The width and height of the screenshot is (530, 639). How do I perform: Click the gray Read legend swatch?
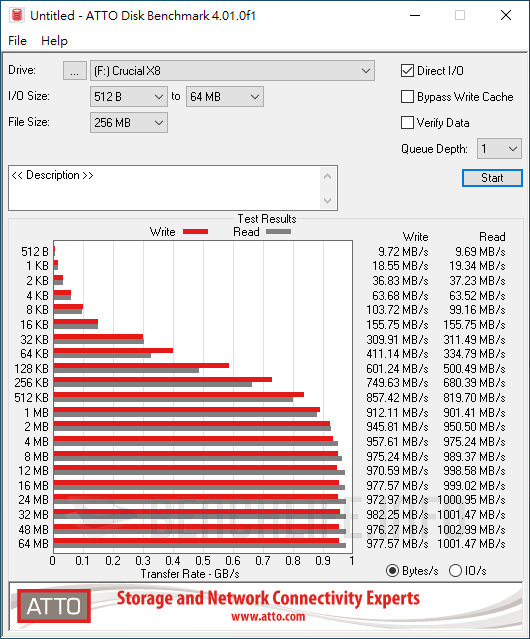(x=279, y=231)
